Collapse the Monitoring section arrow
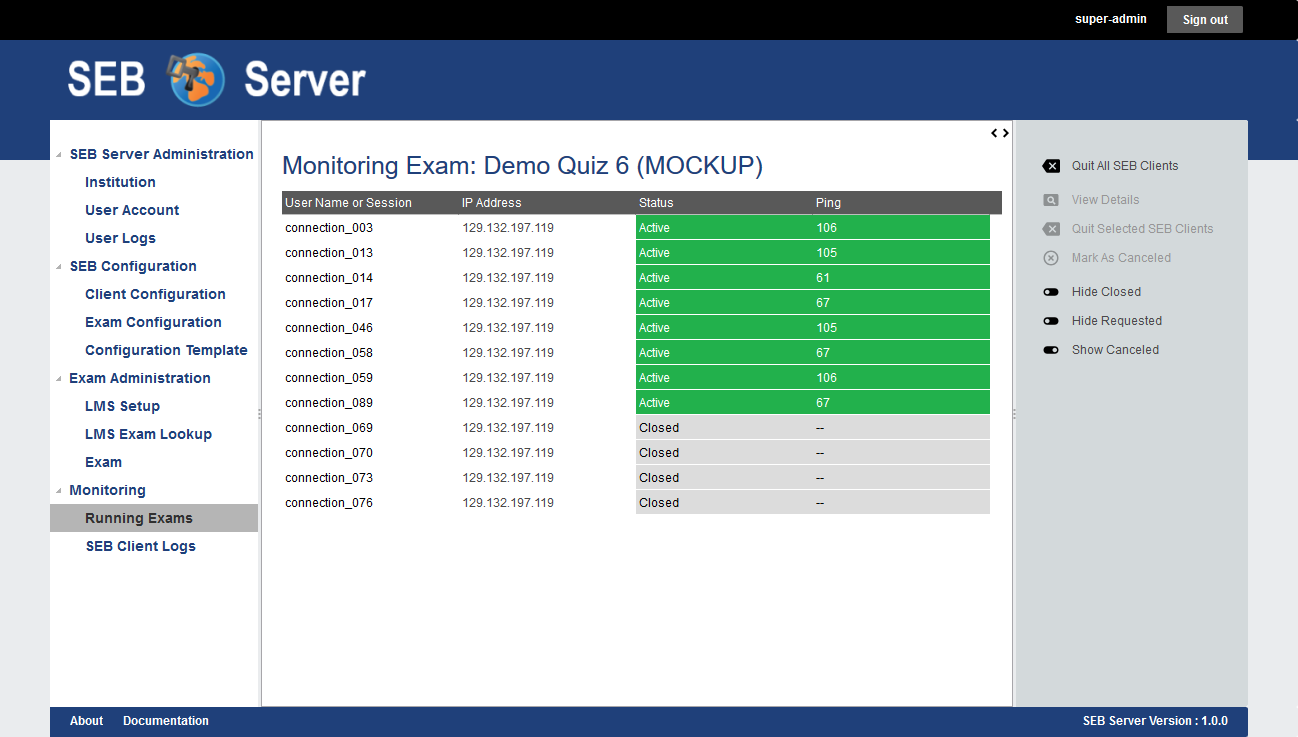The image size is (1298, 737). (59, 491)
